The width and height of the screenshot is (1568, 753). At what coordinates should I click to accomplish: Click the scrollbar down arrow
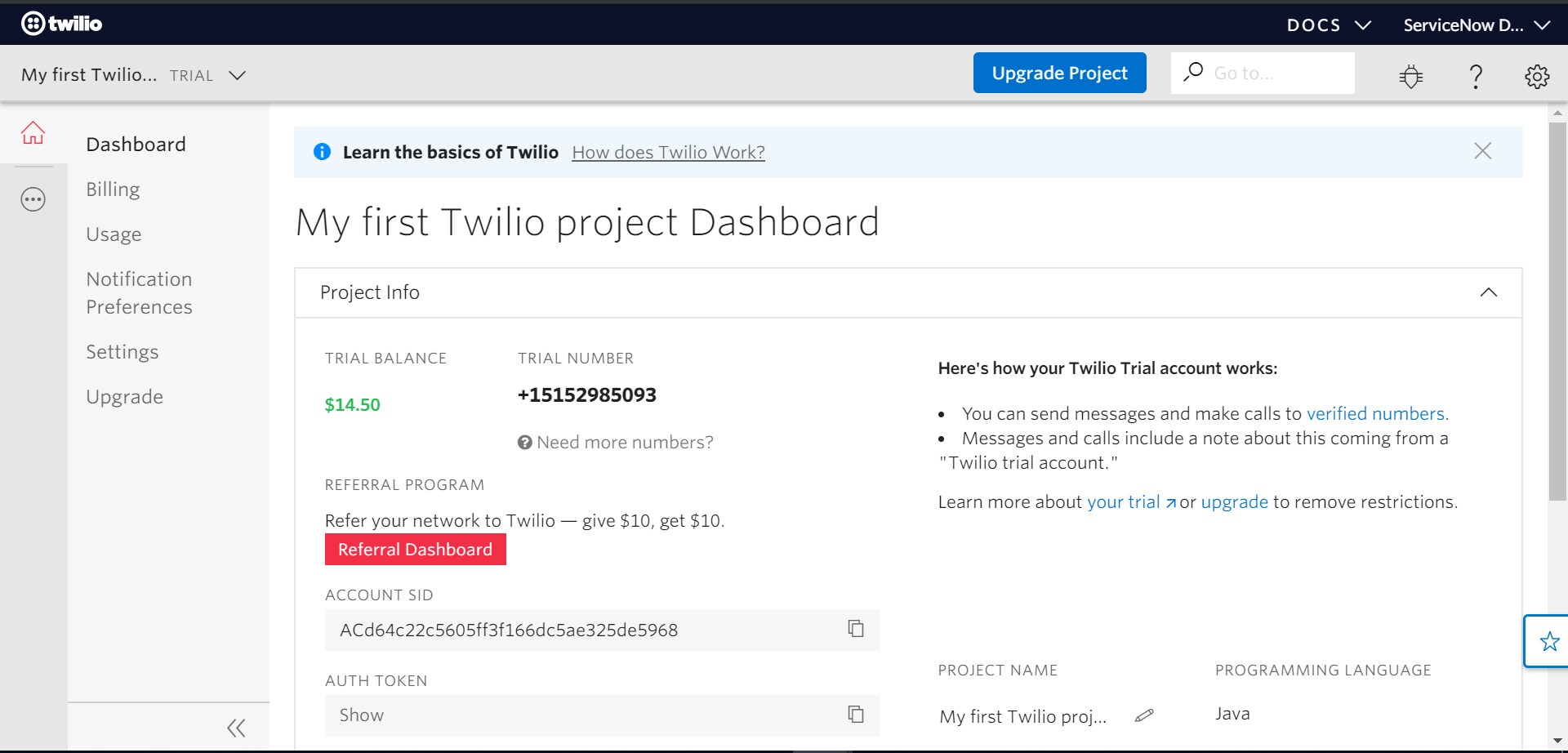pos(1557,742)
